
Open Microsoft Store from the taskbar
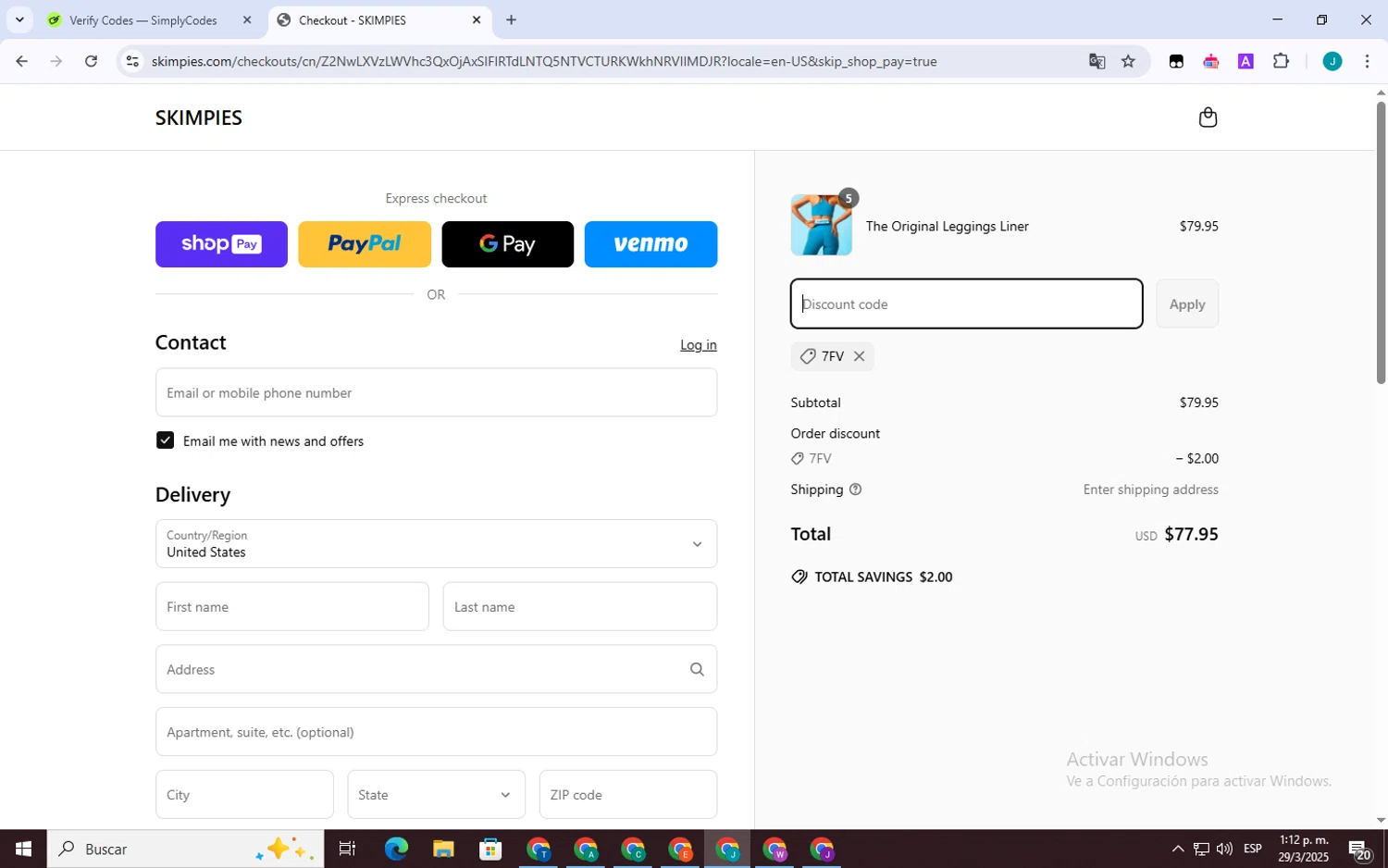pyautogui.click(x=490, y=849)
